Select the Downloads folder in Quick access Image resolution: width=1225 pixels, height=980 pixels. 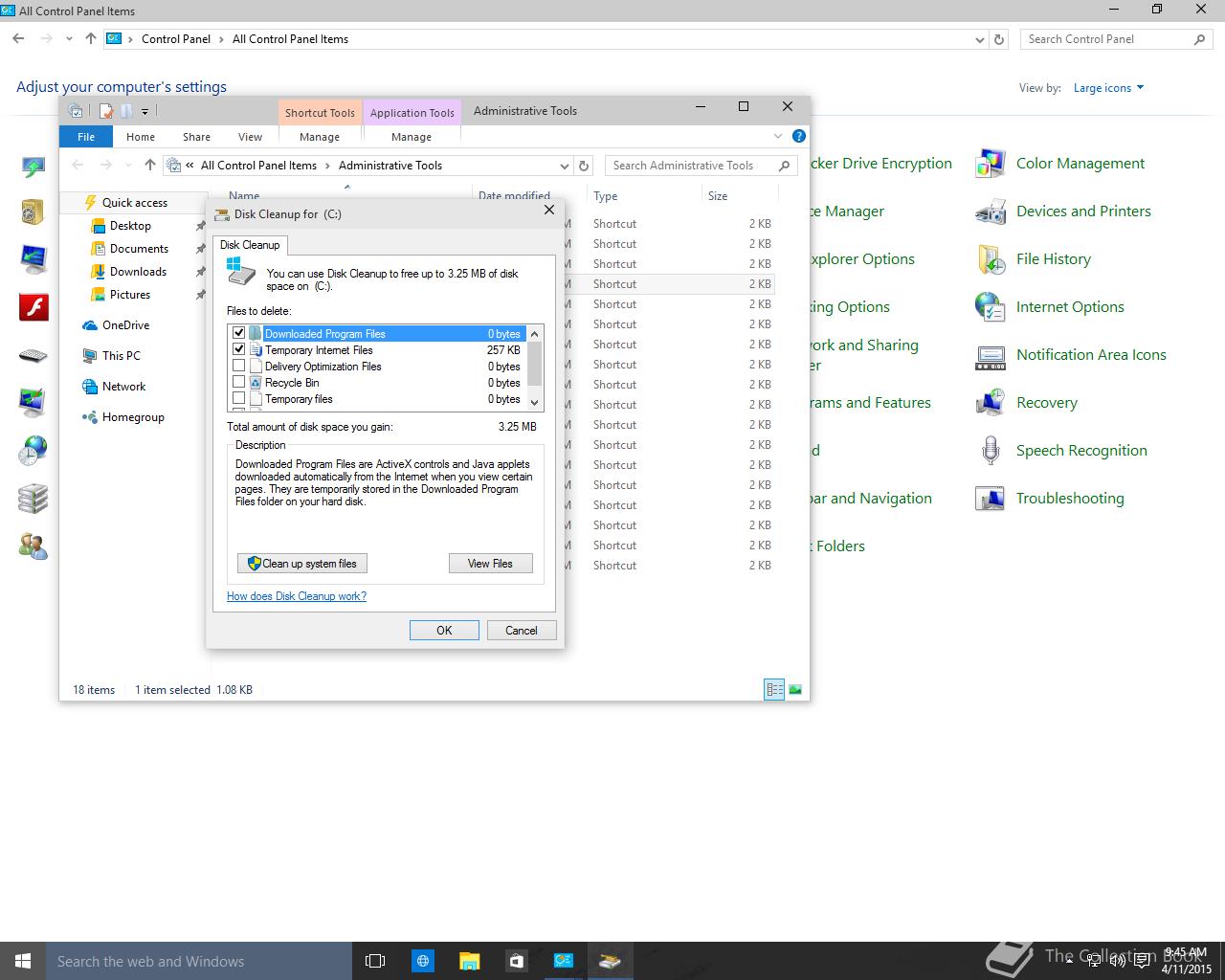pyautogui.click(x=138, y=272)
